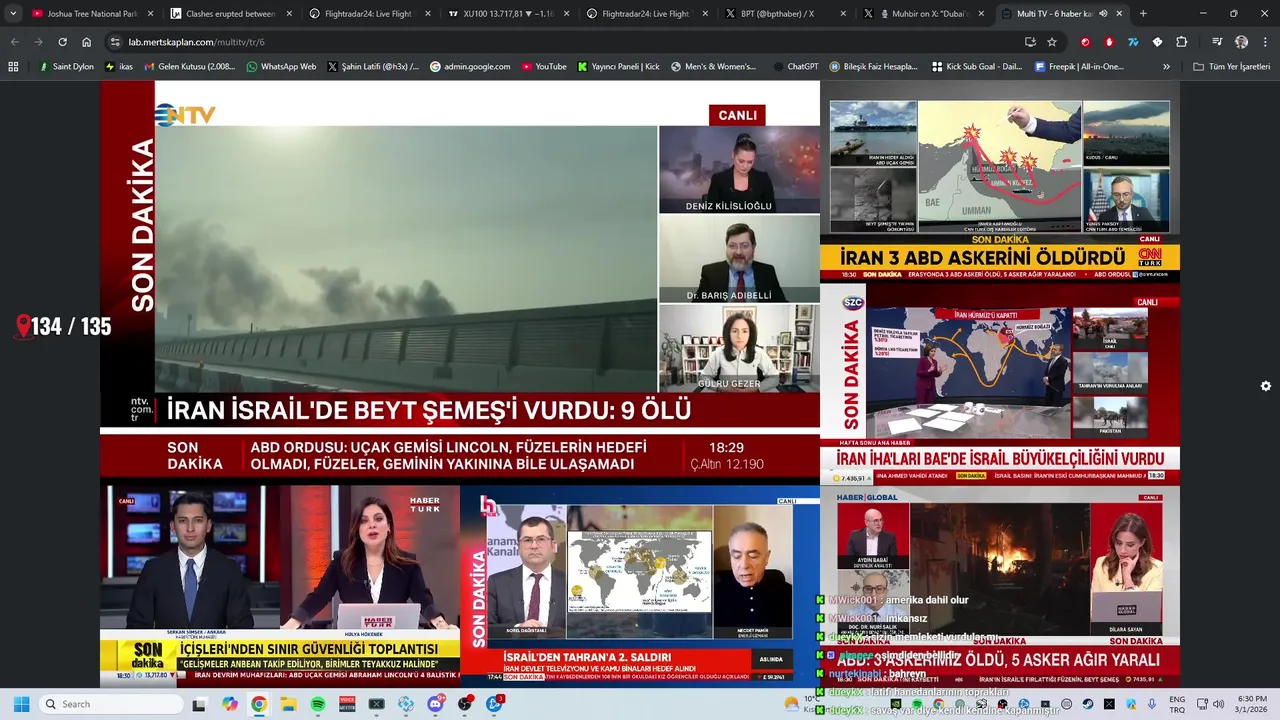The width and height of the screenshot is (1280, 720).
Task: Open the tab search dropdown arrow
Action: point(13,14)
